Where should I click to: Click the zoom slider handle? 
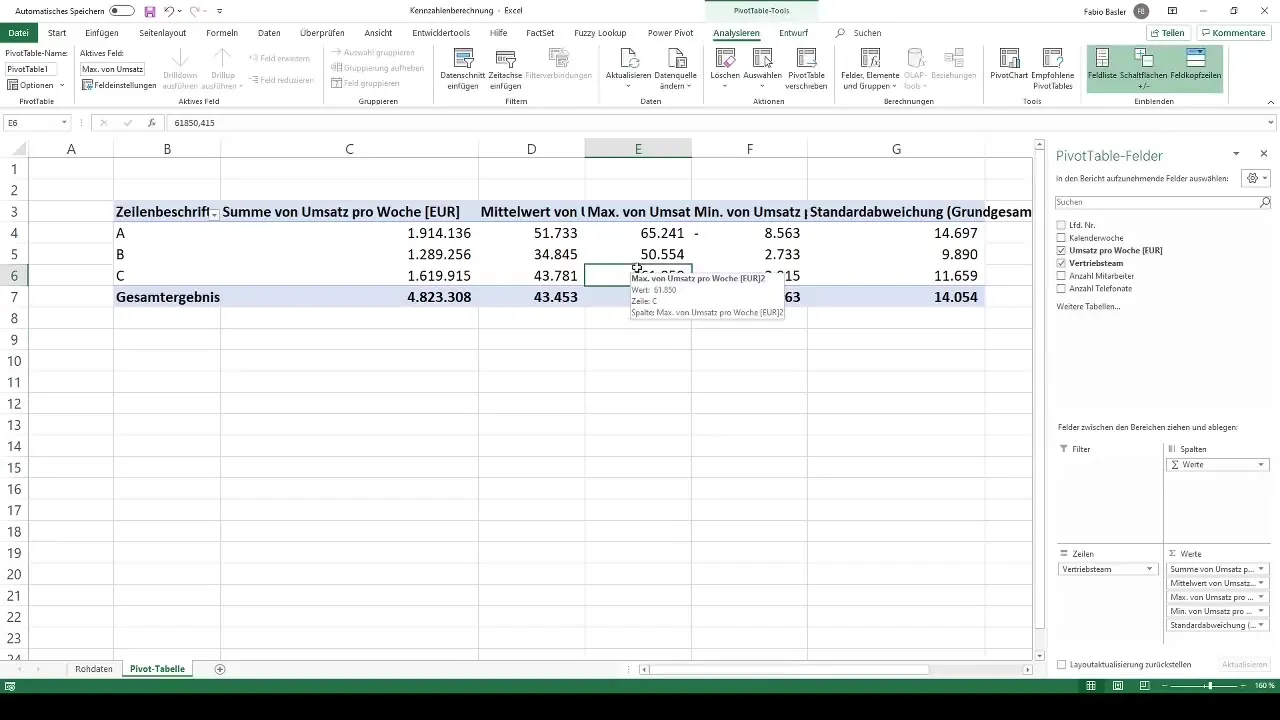(x=1209, y=686)
